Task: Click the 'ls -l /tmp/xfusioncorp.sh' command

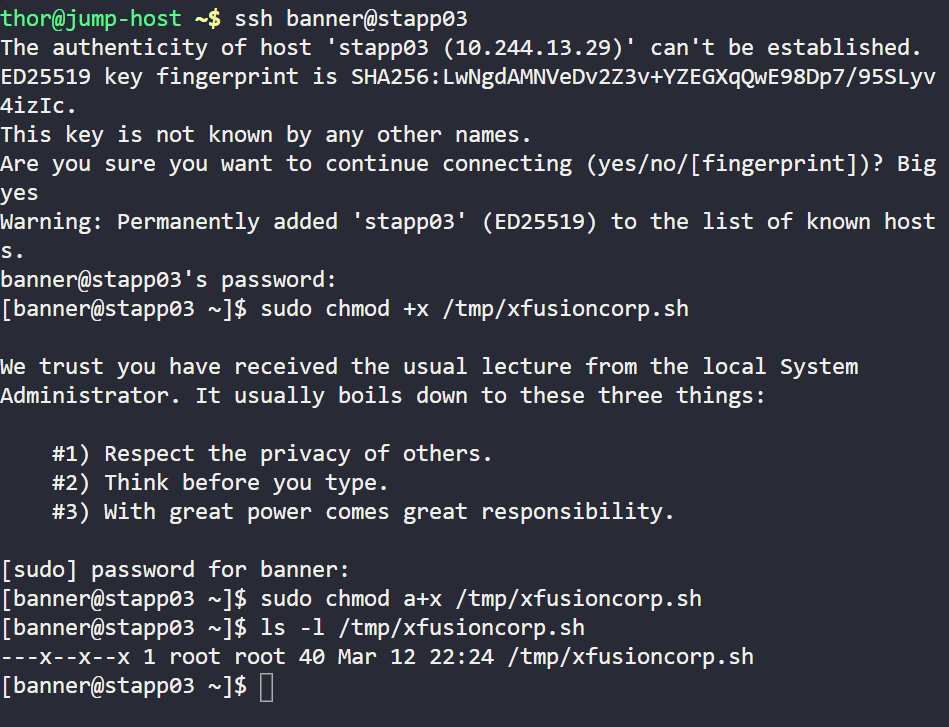Action: (x=422, y=628)
